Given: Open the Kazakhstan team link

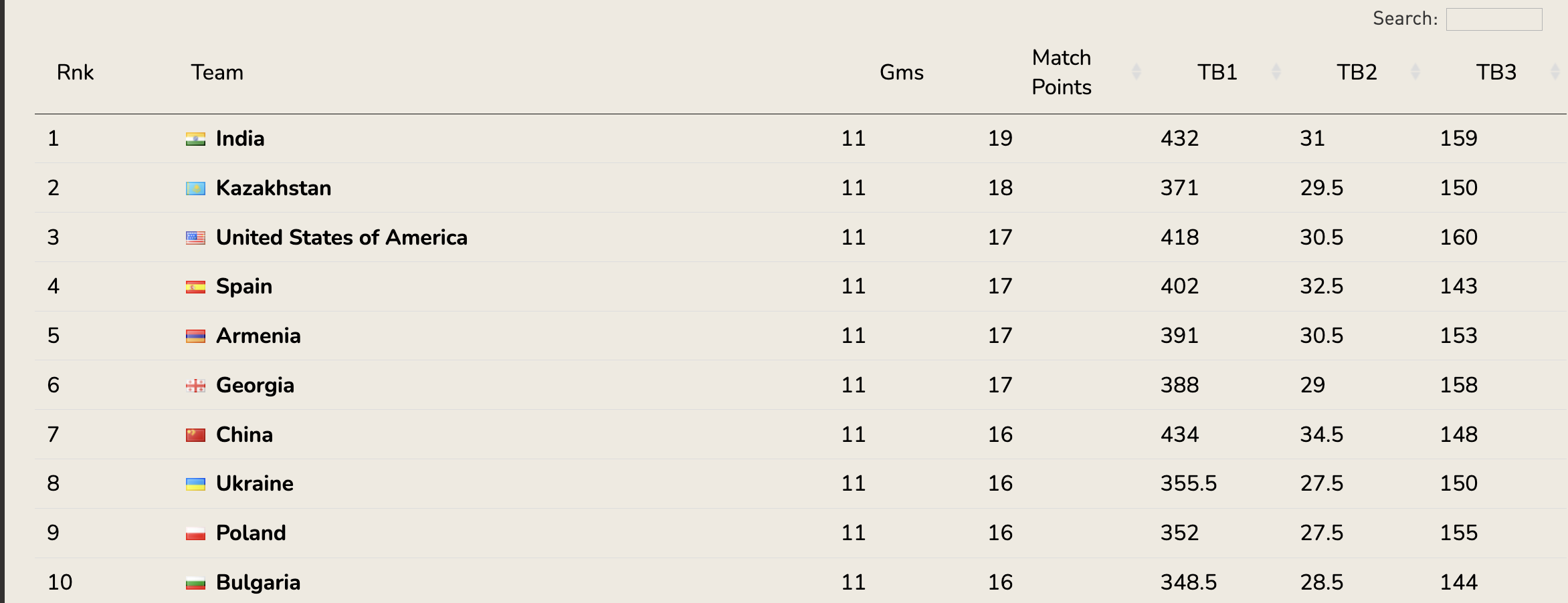Looking at the screenshot, I should (x=274, y=188).
